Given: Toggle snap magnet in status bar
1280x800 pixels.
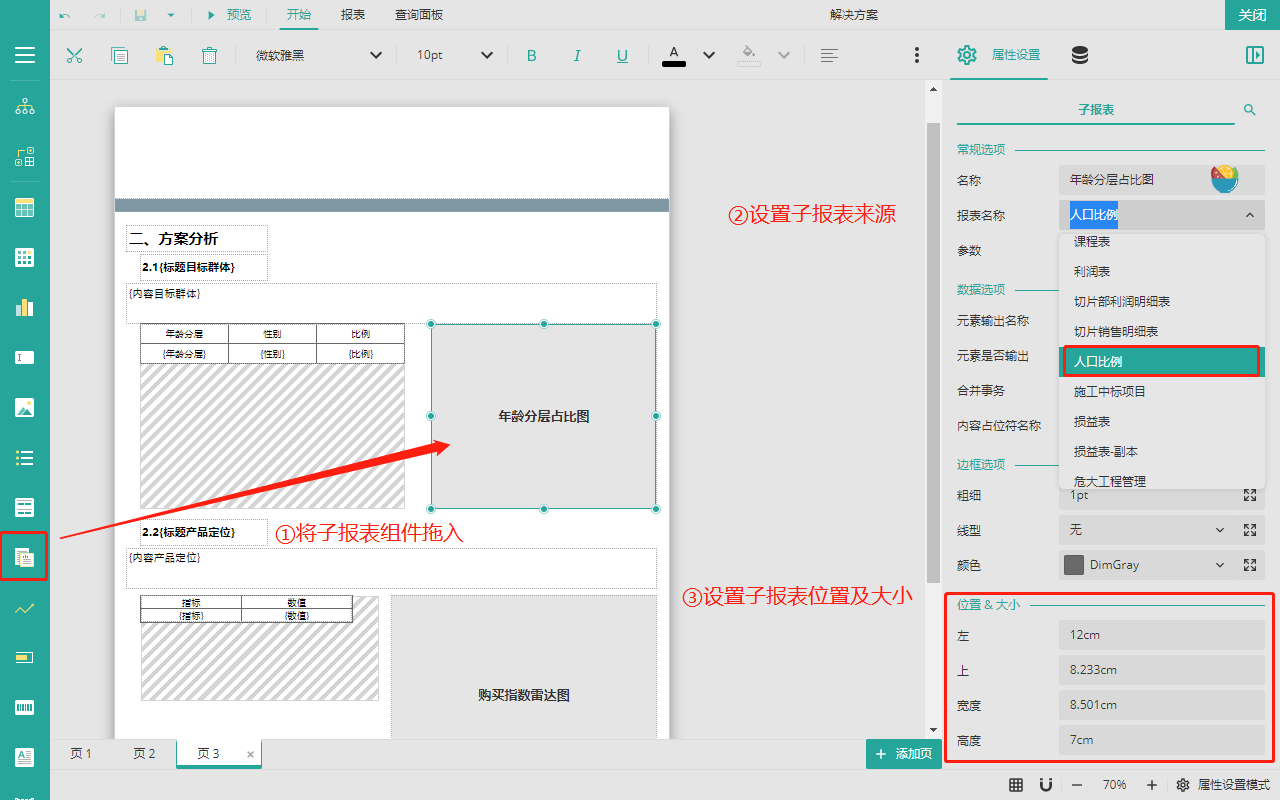Looking at the screenshot, I should pyautogui.click(x=1046, y=785).
